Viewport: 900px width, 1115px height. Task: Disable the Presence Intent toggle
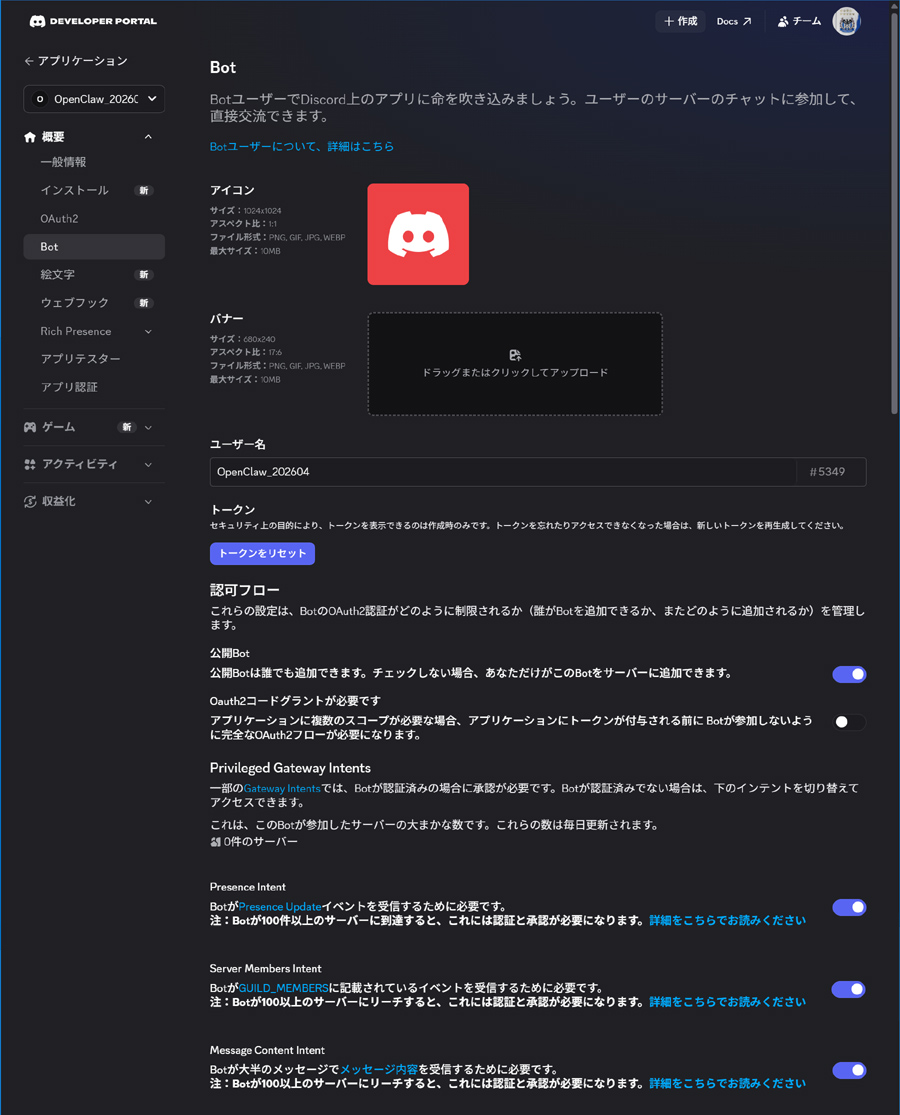848,907
